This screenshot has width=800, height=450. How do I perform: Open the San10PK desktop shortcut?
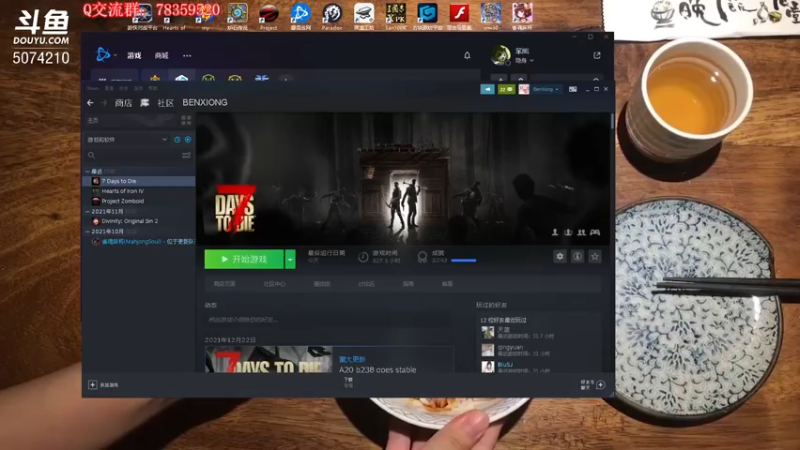pyautogui.click(x=395, y=16)
